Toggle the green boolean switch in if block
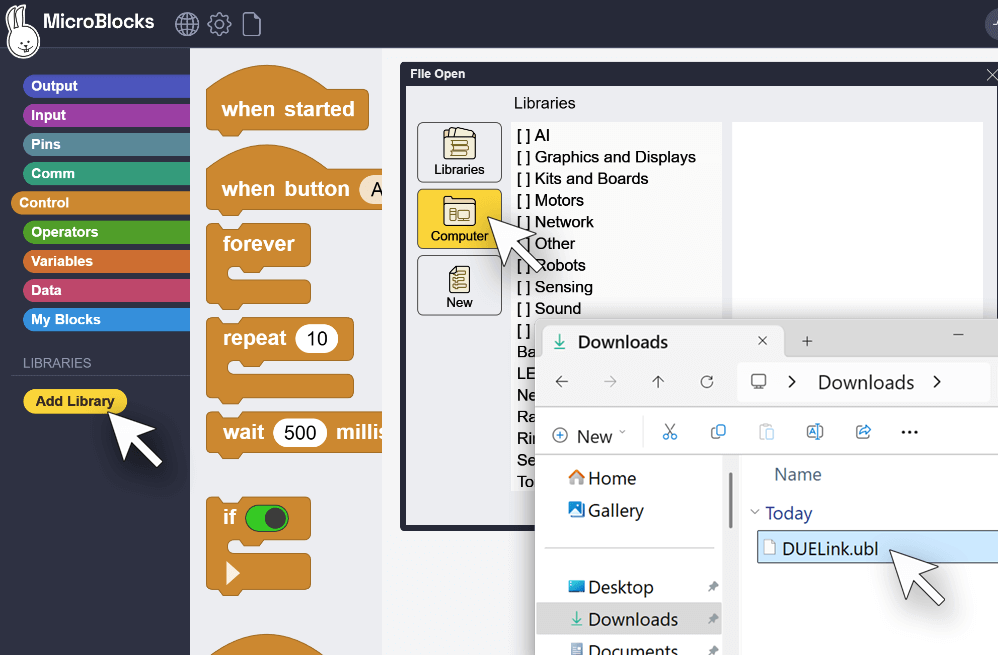 tap(267, 518)
